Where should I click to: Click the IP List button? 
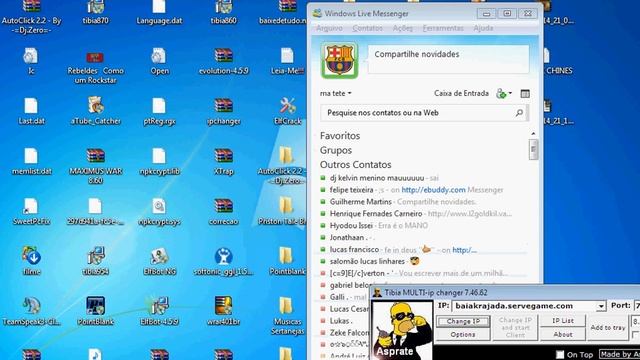563,321
